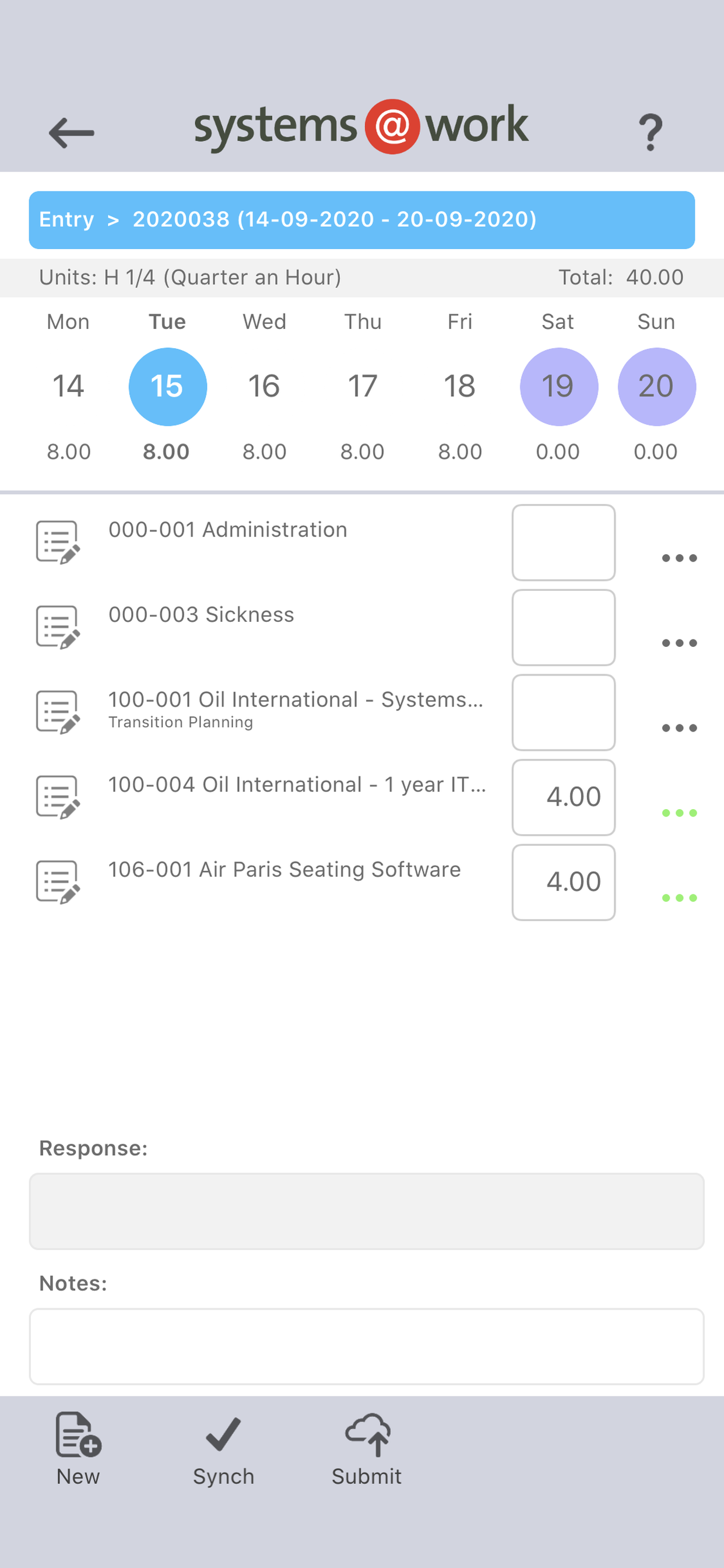Edit 4.00 hours for 100-004 Oil International

click(x=563, y=797)
